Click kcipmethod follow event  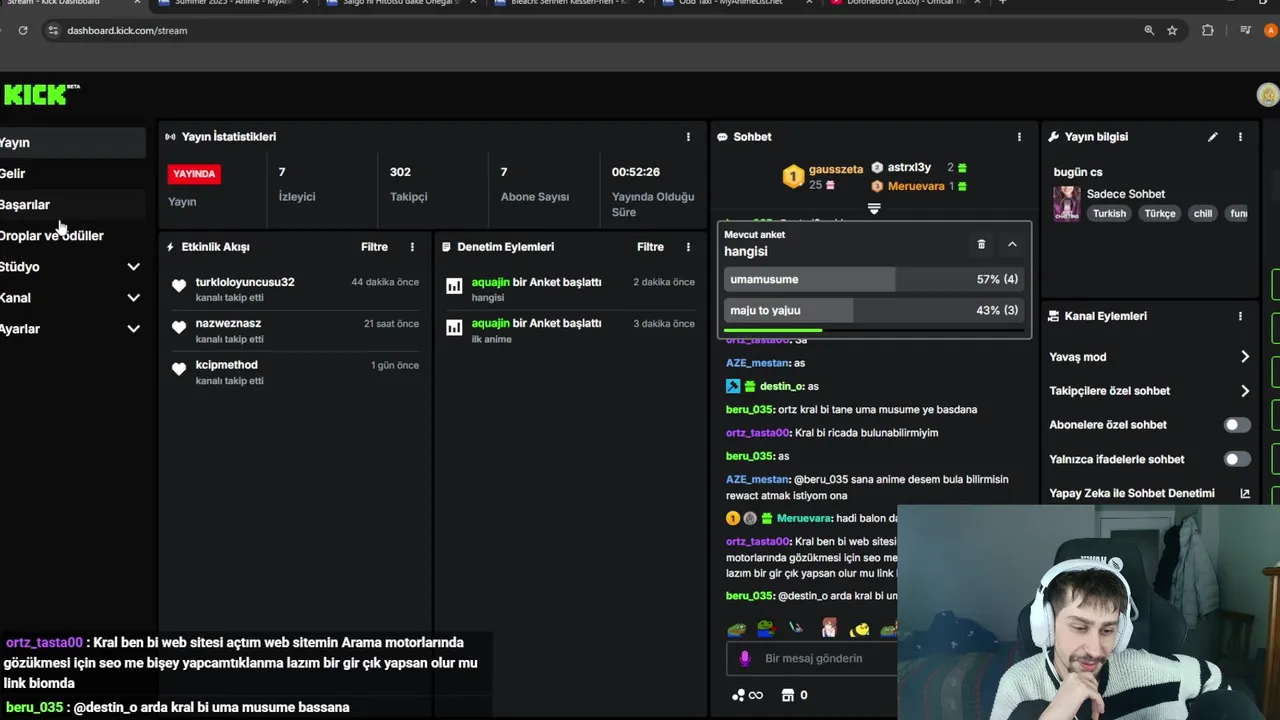[x=295, y=372]
